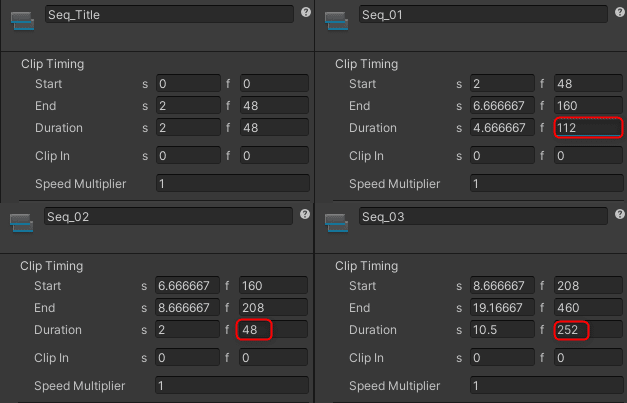This screenshot has width=627, height=403.
Task: Click Seq_01 Duration seconds field 4.666667
Action: point(502,128)
